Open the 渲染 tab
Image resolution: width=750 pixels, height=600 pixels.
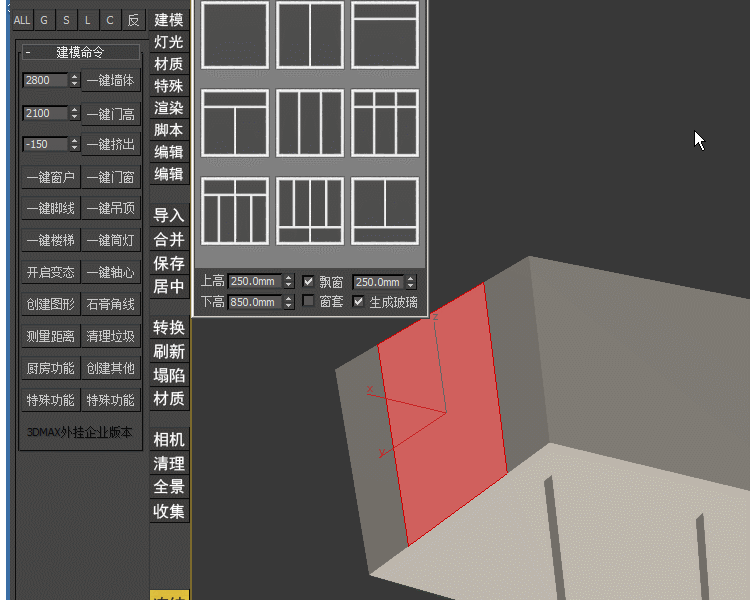click(169, 108)
